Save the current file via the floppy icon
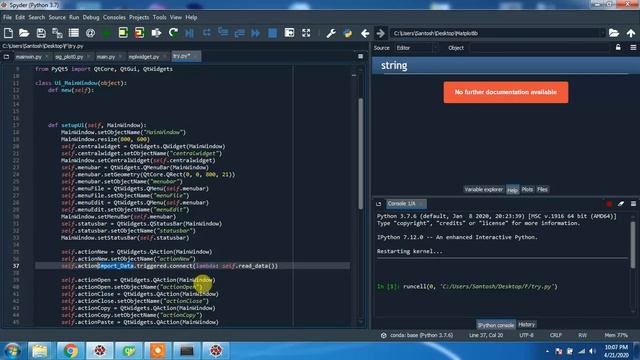The height and width of the screenshot is (360, 640). [41, 33]
